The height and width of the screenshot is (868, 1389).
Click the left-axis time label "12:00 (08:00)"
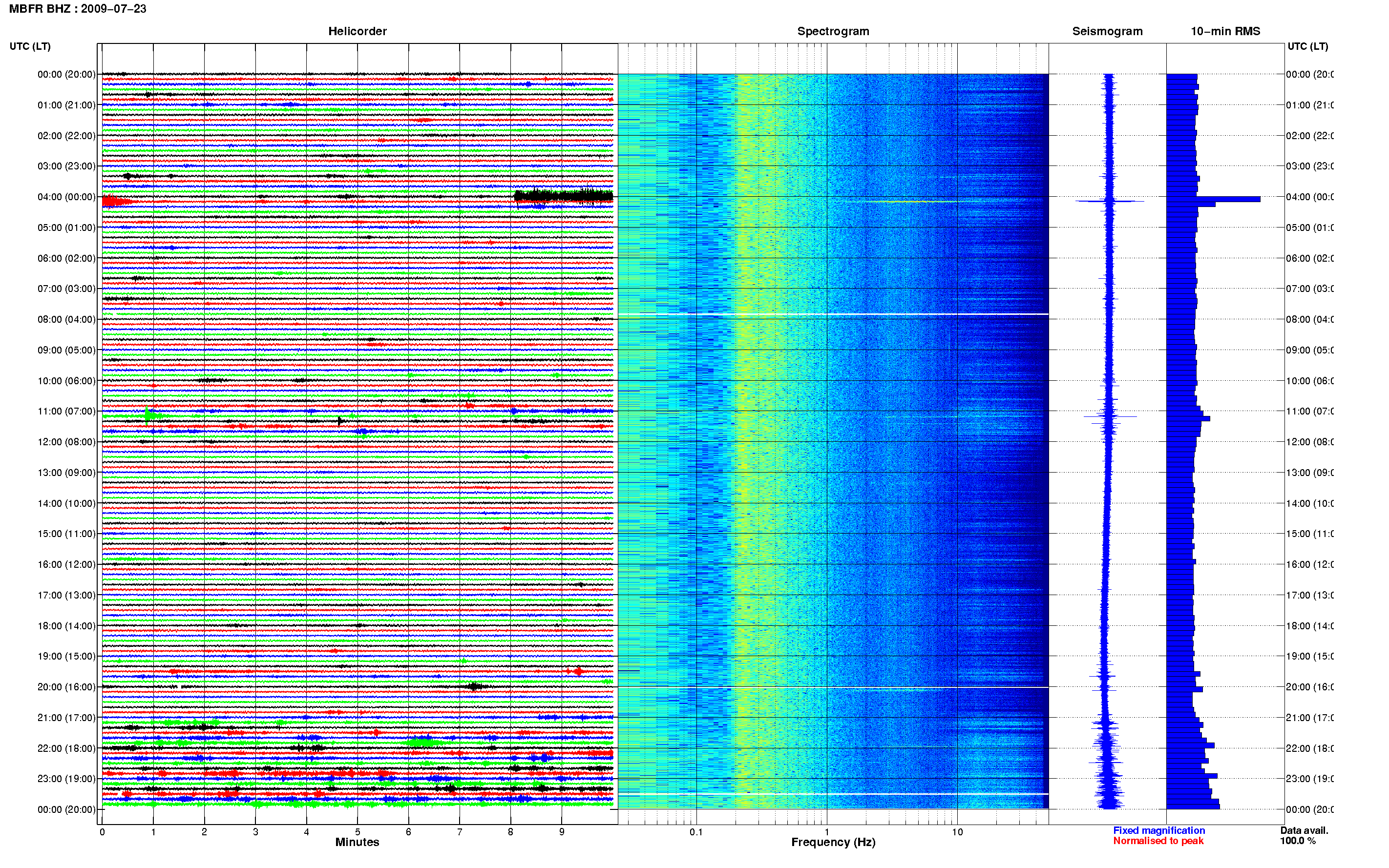click(x=66, y=442)
